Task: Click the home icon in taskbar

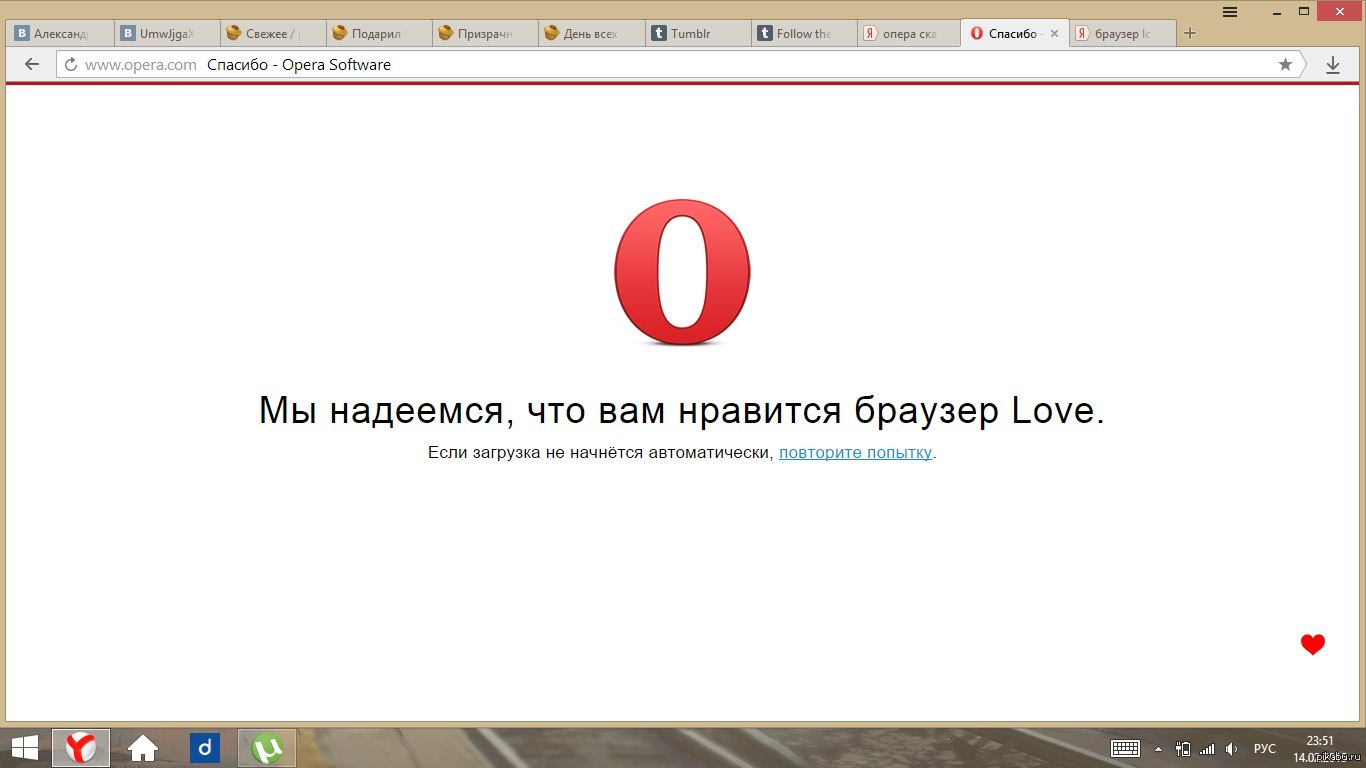Action: tap(143, 747)
